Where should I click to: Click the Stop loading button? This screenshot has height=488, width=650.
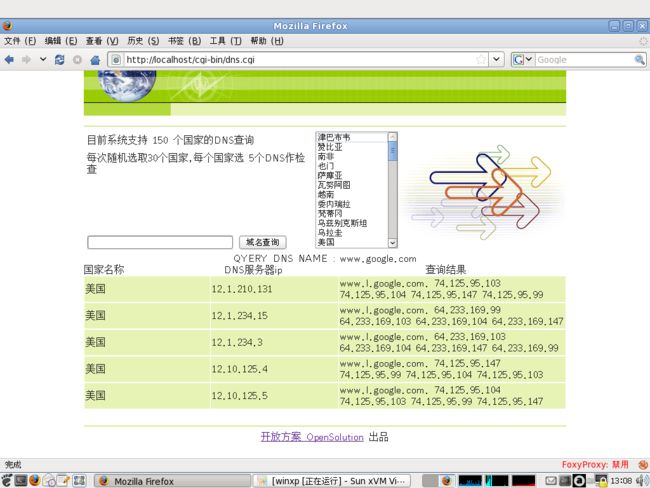78,60
